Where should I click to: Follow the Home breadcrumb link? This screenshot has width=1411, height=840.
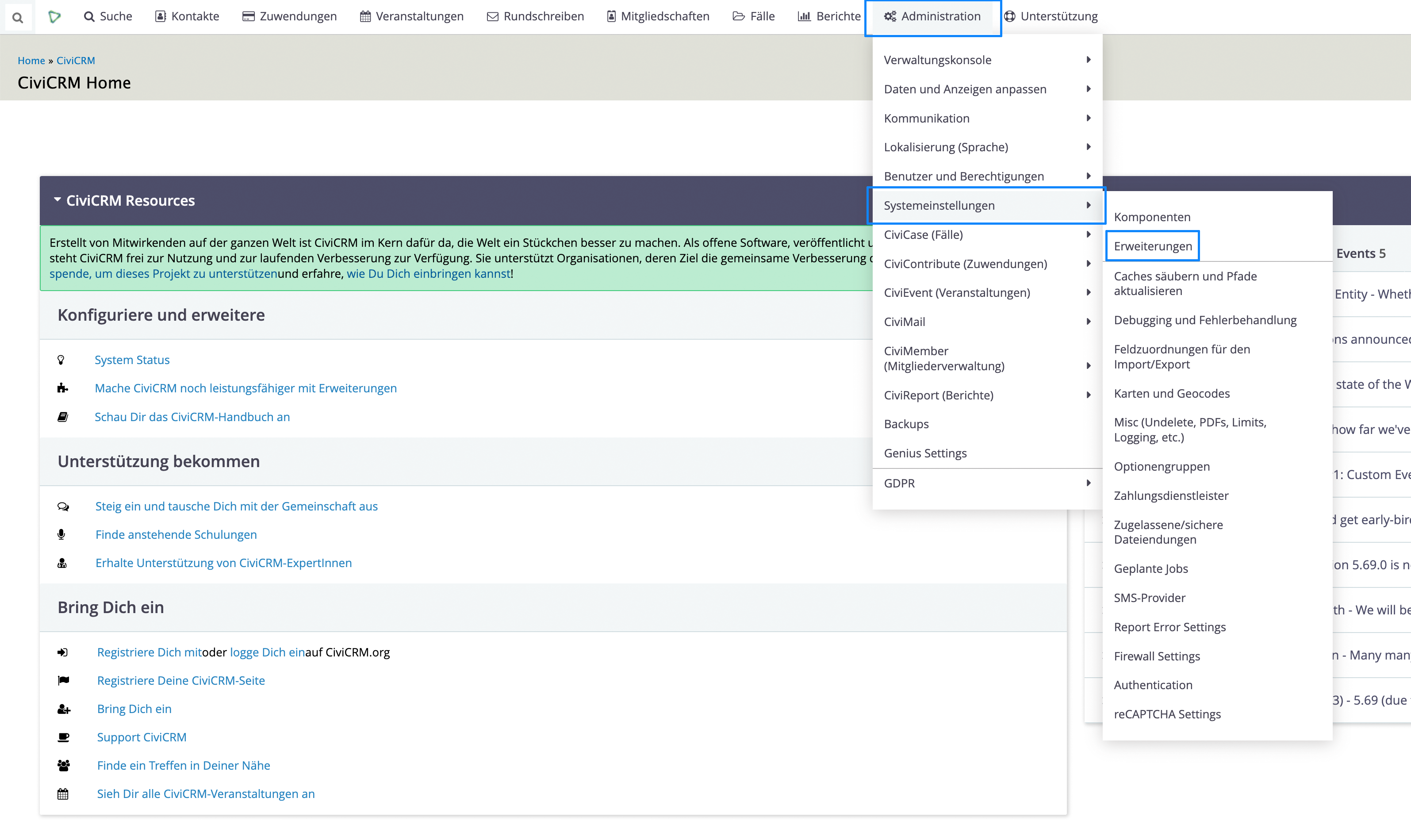point(31,61)
